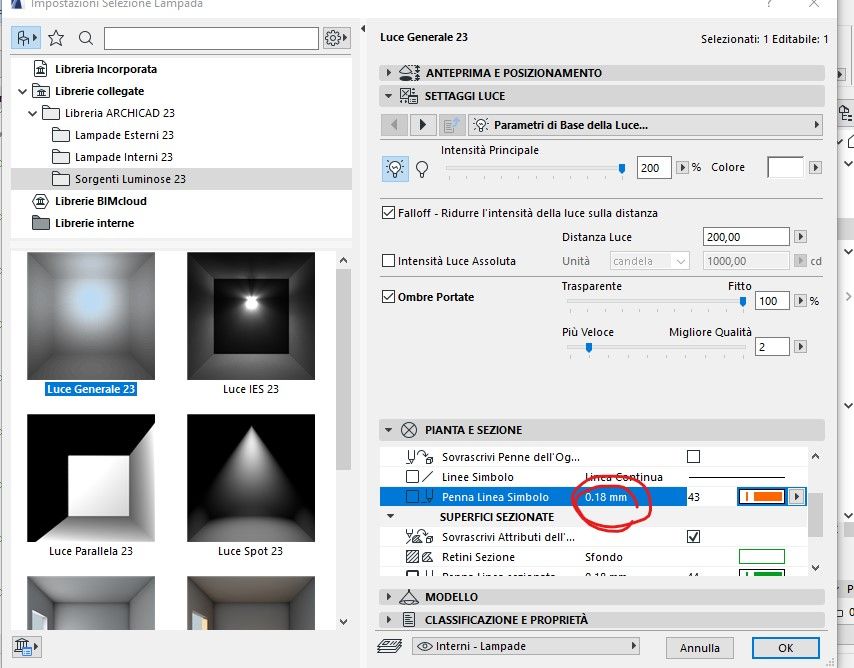The width and height of the screenshot is (854, 668).
Task: Select Lampade Esterni 23 folder
Action: [x=124, y=135]
